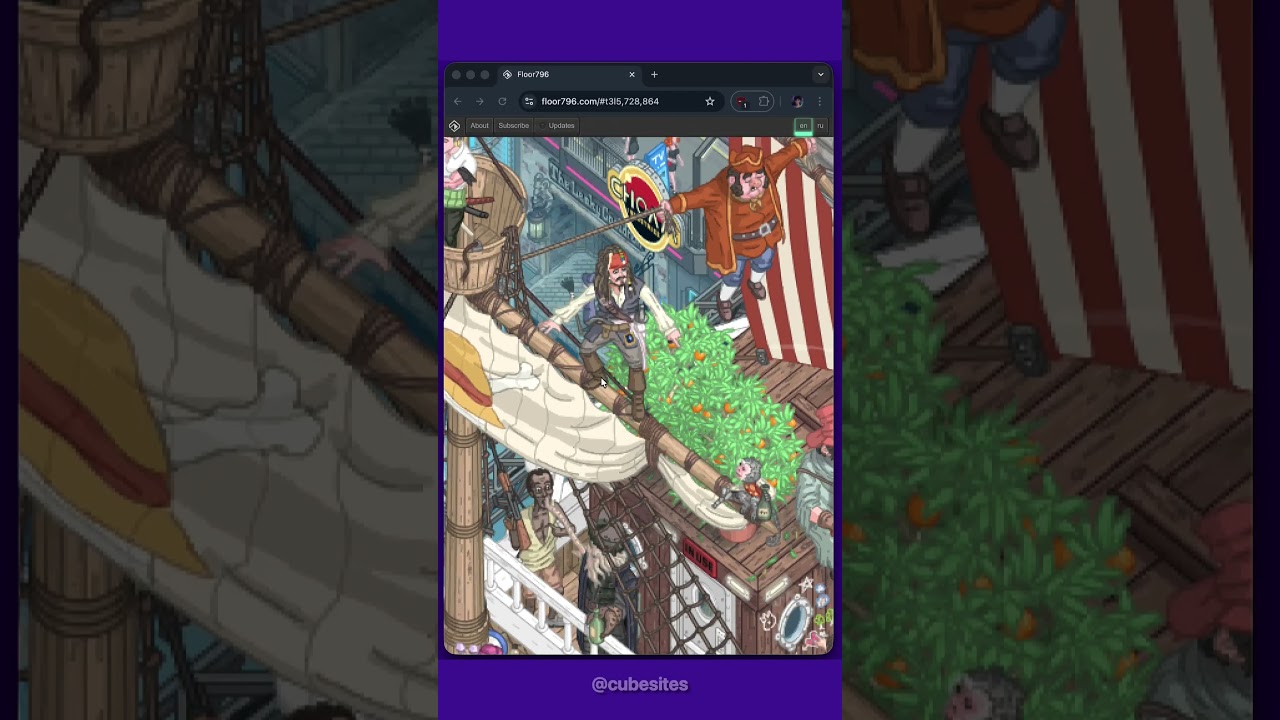This screenshot has width=1280, height=720.
Task: View site information icon in address bar
Action: click(x=529, y=101)
